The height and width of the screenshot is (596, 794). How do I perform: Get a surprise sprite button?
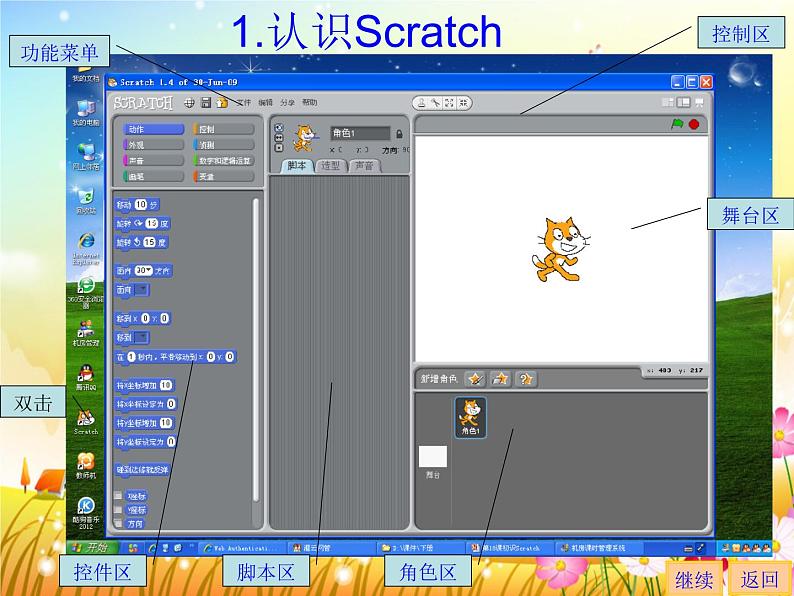pos(526,379)
